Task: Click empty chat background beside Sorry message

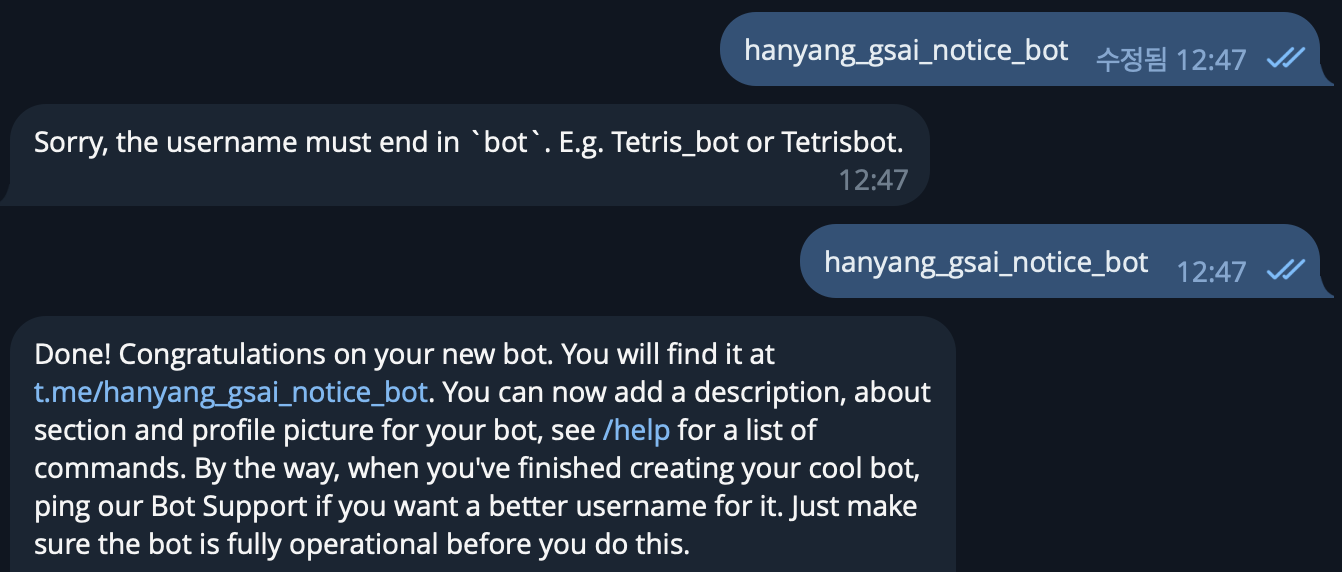Action: coord(1130,155)
